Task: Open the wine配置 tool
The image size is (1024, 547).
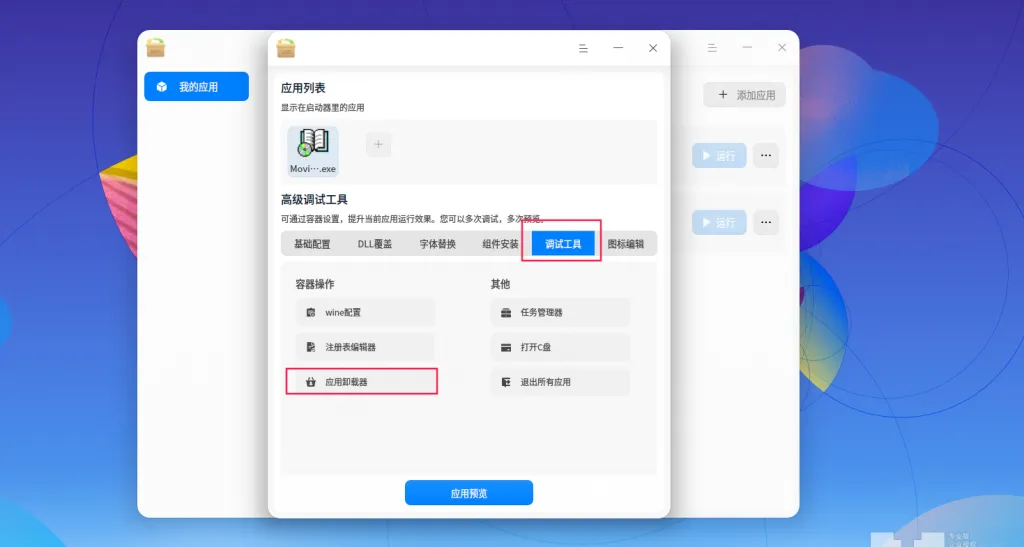Action: [365, 313]
